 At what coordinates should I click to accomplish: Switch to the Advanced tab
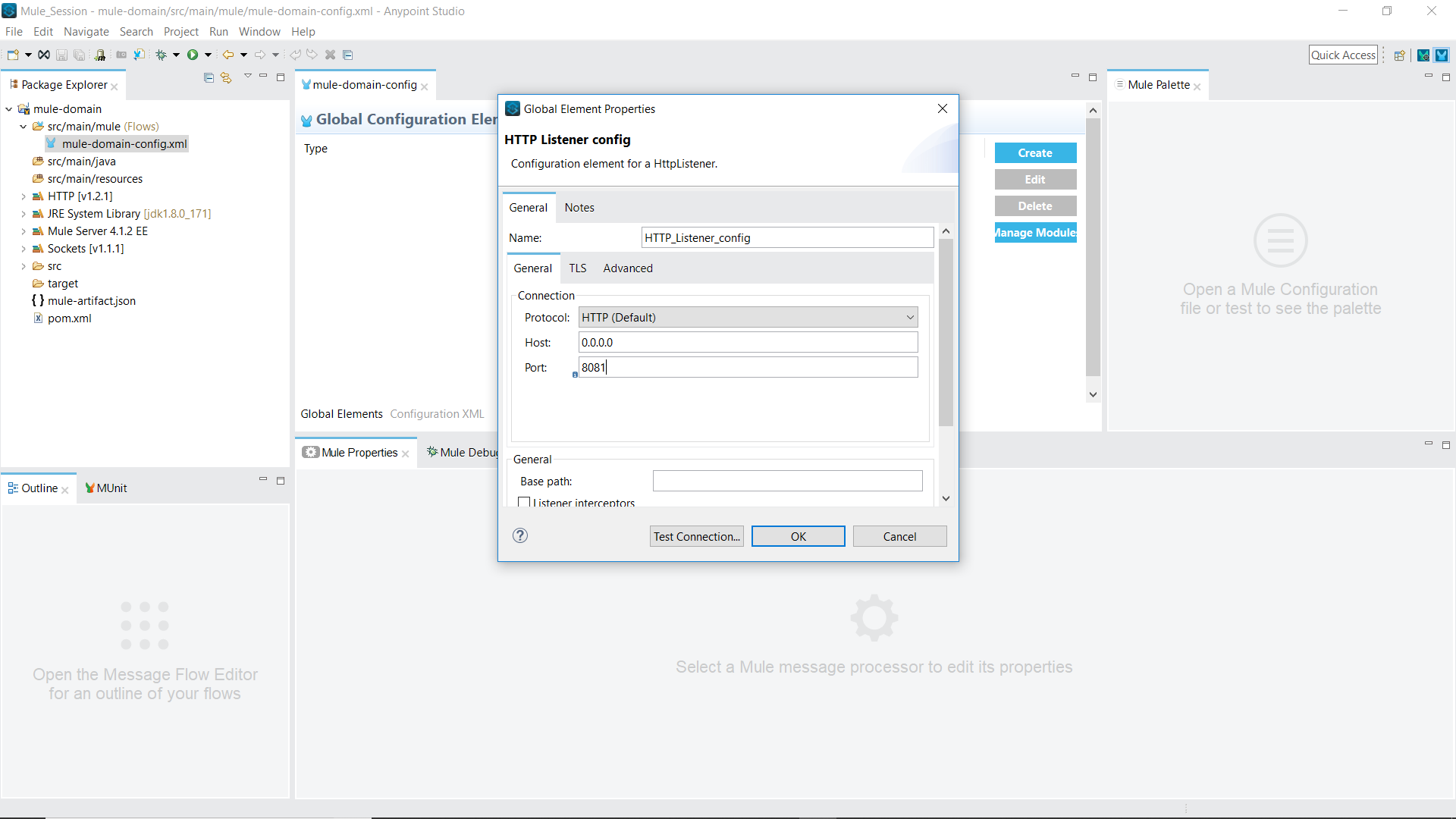click(628, 268)
